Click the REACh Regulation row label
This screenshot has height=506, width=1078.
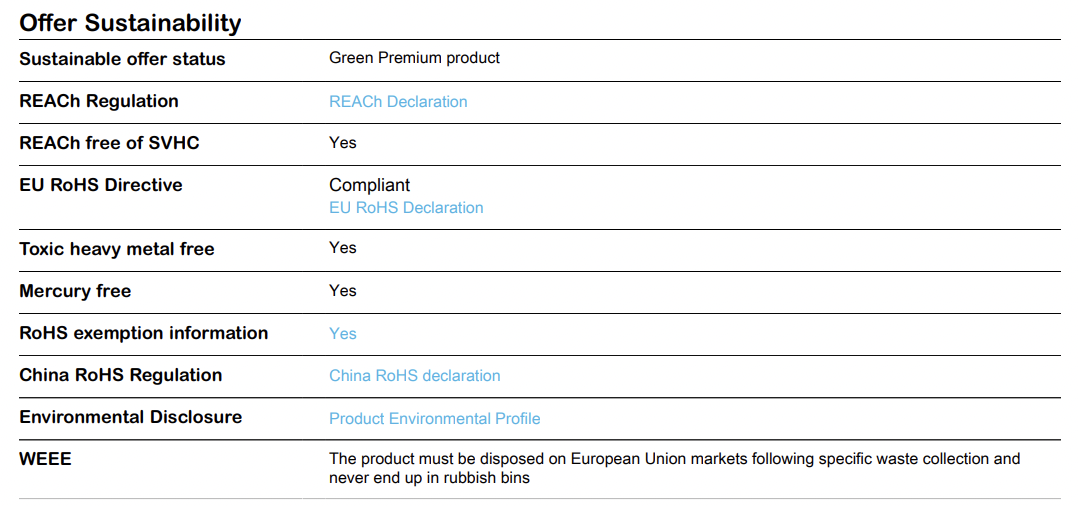coord(99,101)
